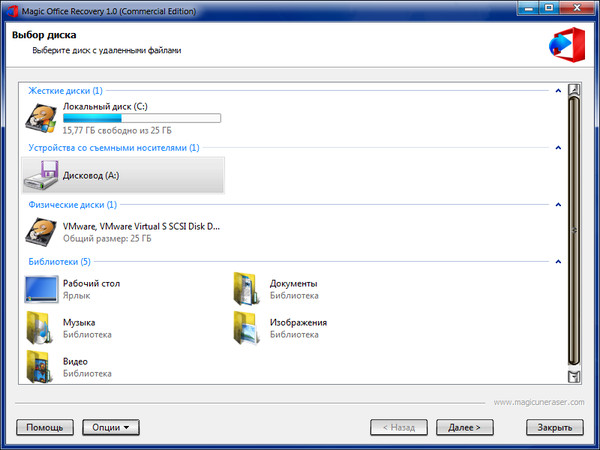Select the Local Disk (C:) drive icon
600x450 pixels.
pyautogui.click(x=42, y=118)
